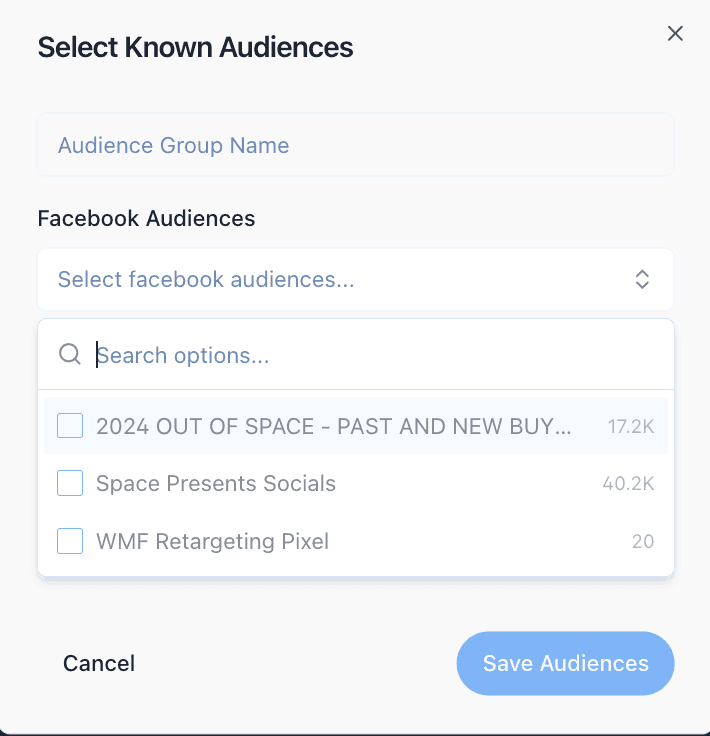This screenshot has width=710, height=736.
Task: Click the magnifying glass search icon
Action: tap(70, 355)
